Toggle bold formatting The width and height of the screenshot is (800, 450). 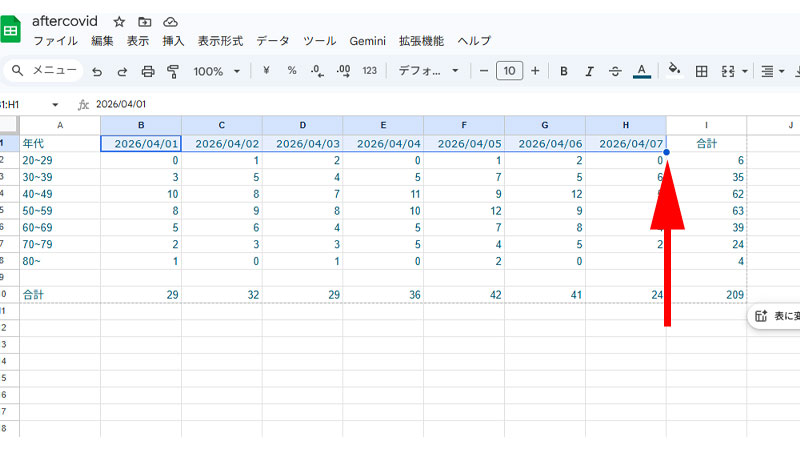(x=564, y=71)
